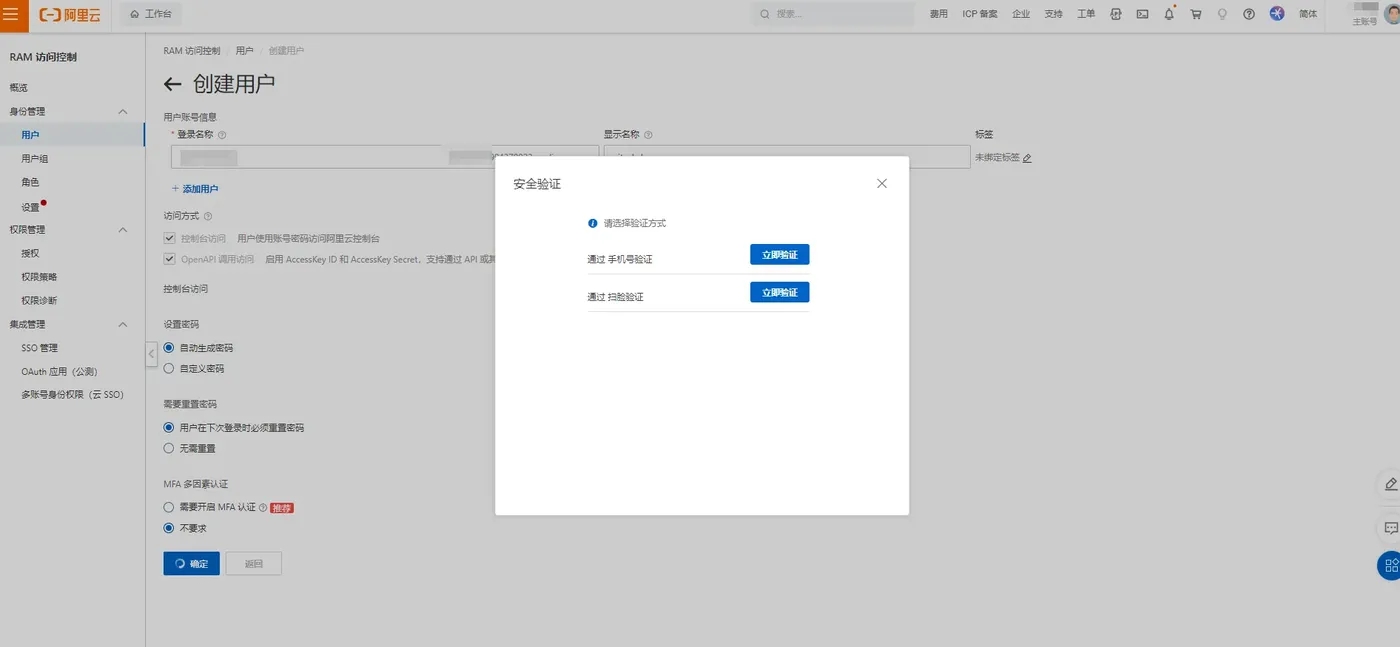Open the ICP 备案 menu

(980, 14)
